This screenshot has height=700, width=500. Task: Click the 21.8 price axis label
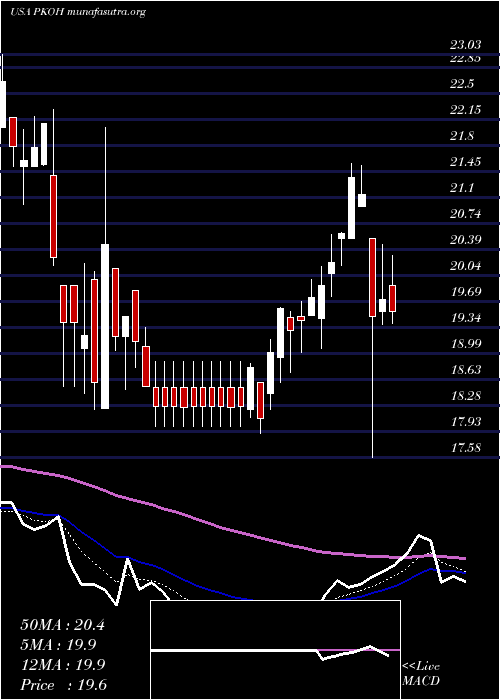point(462,136)
